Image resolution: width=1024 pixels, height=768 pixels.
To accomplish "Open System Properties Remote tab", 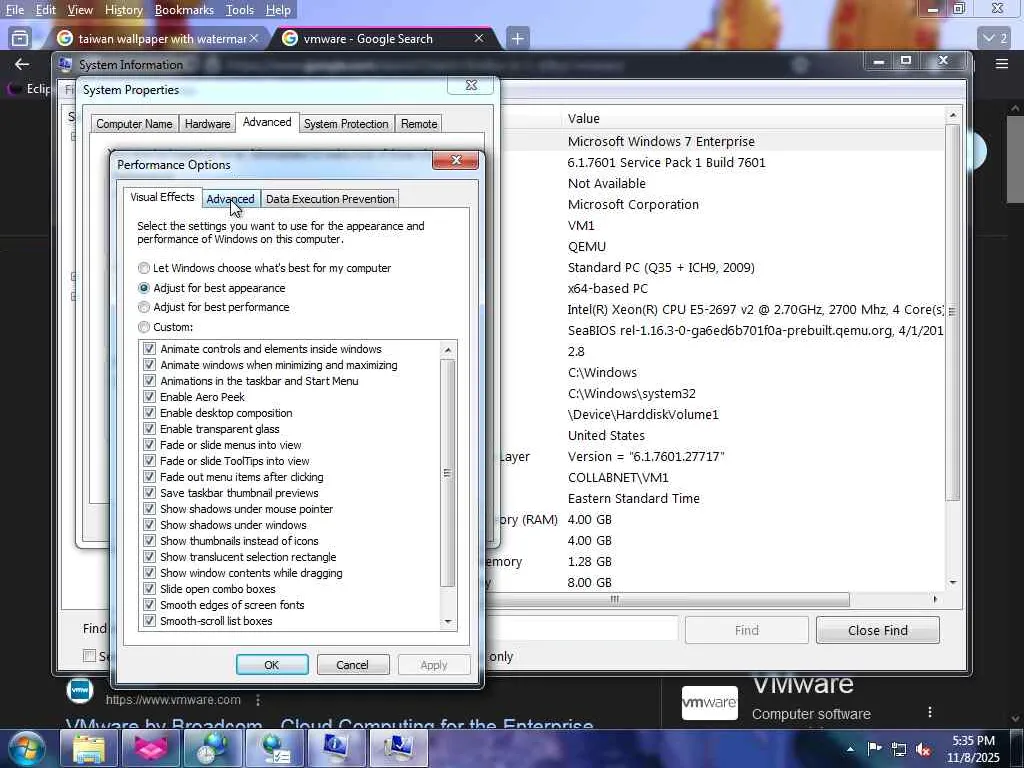I will tap(419, 123).
